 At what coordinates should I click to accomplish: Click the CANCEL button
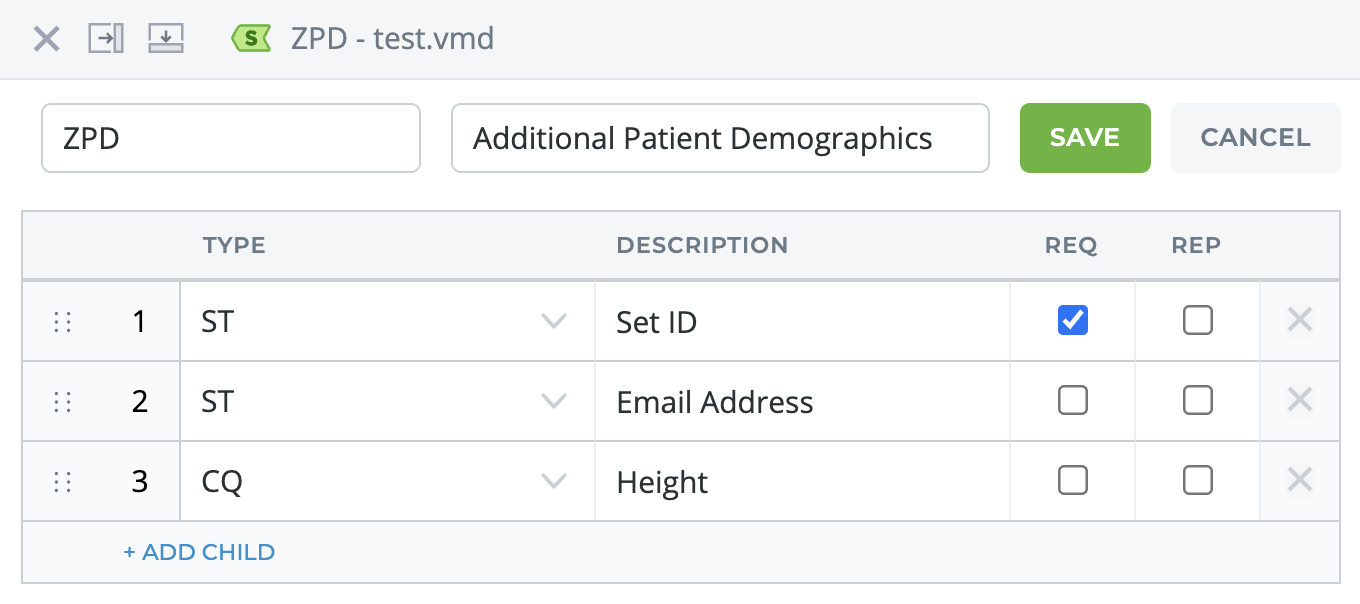pyautogui.click(x=1255, y=138)
